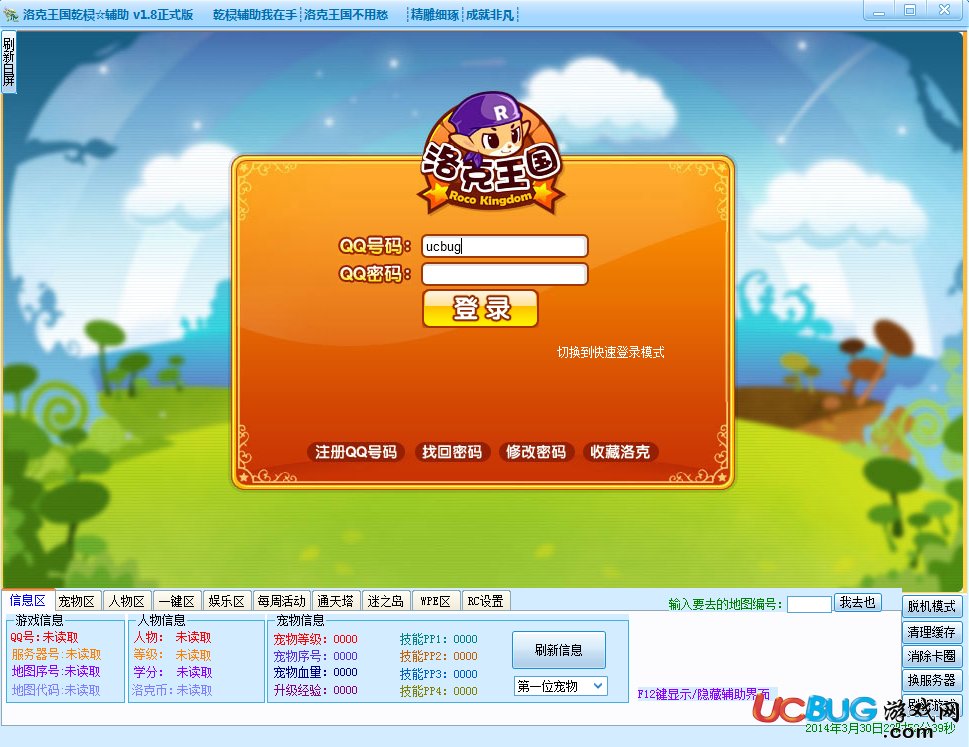Click the map number input box
Screen dimensions: 969x747
click(809, 604)
